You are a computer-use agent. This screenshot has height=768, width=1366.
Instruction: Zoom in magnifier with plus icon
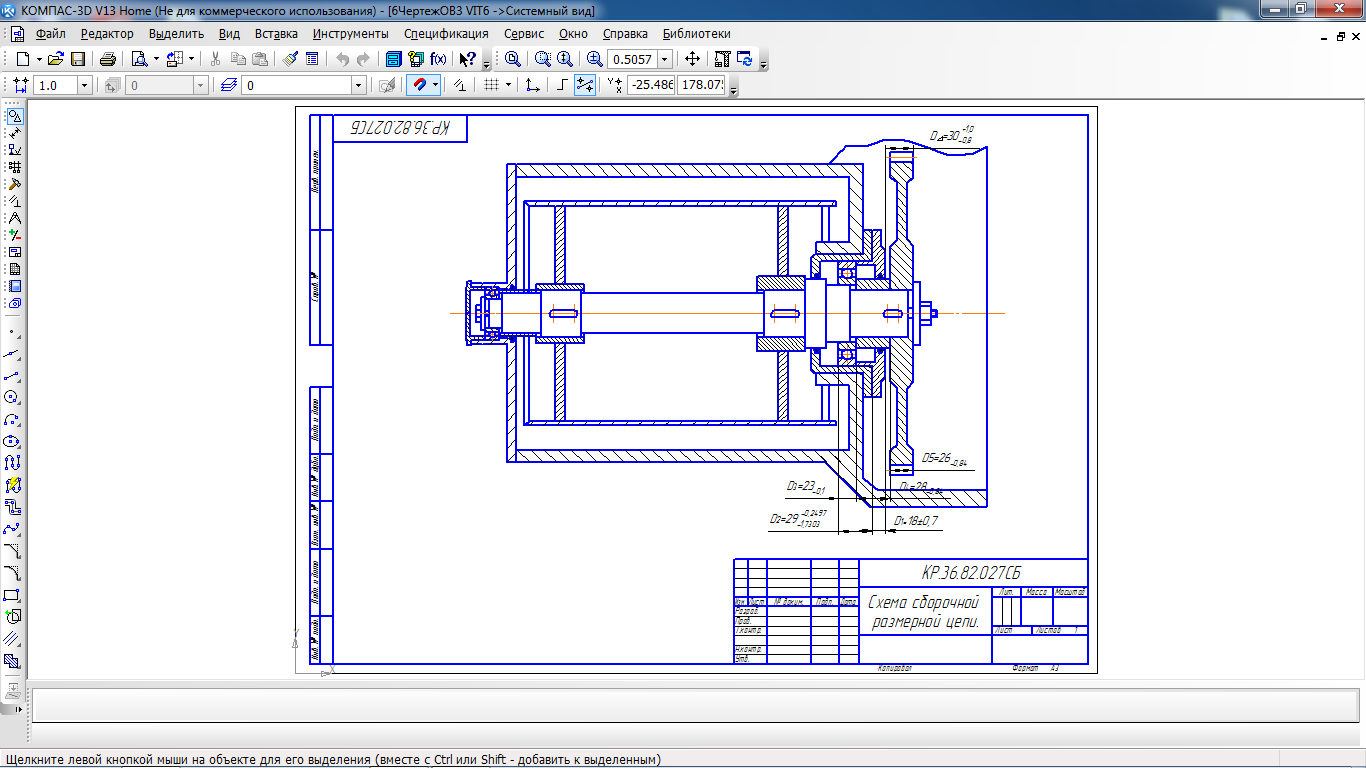594,59
